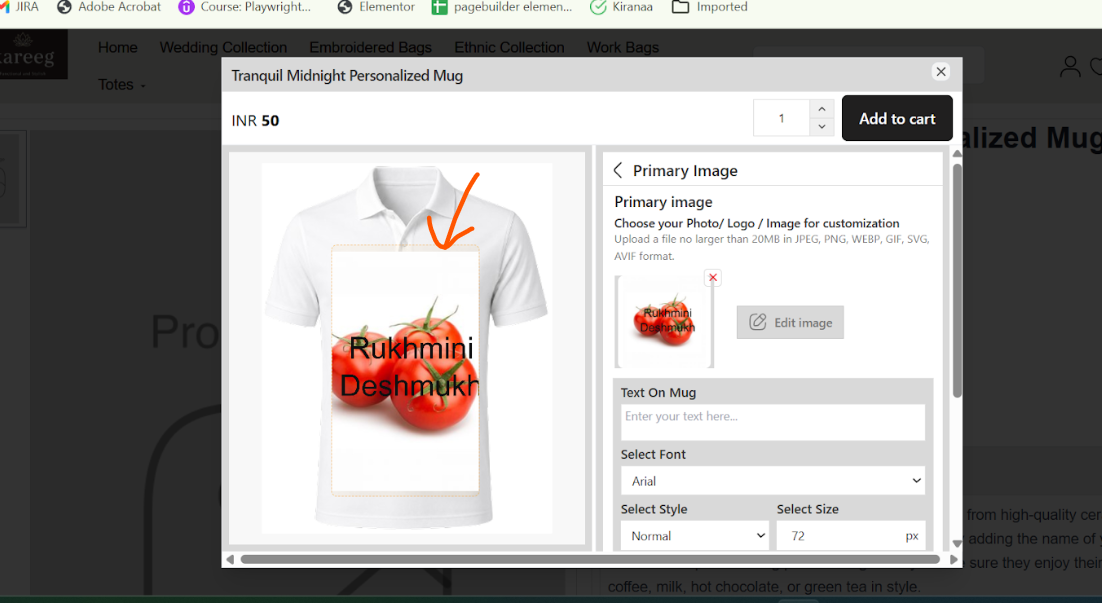
Task: Click the horizontal scrollbar right arrow
Action: [x=954, y=559]
